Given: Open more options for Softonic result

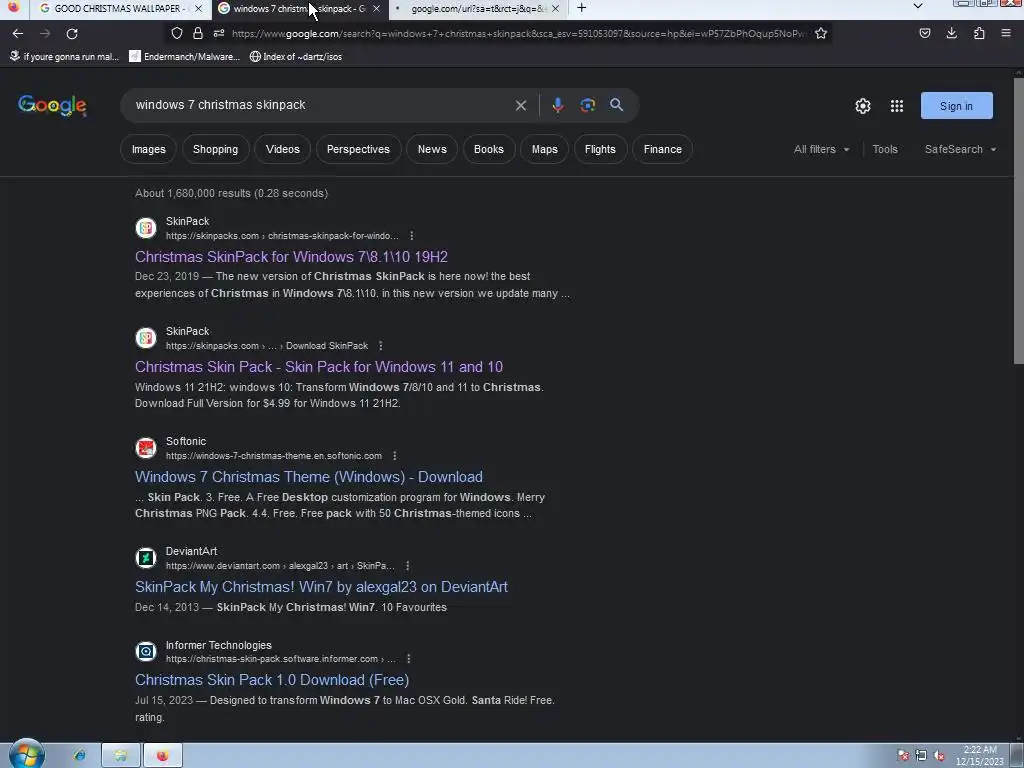Looking at the screenshot, I should coord(394,456).
